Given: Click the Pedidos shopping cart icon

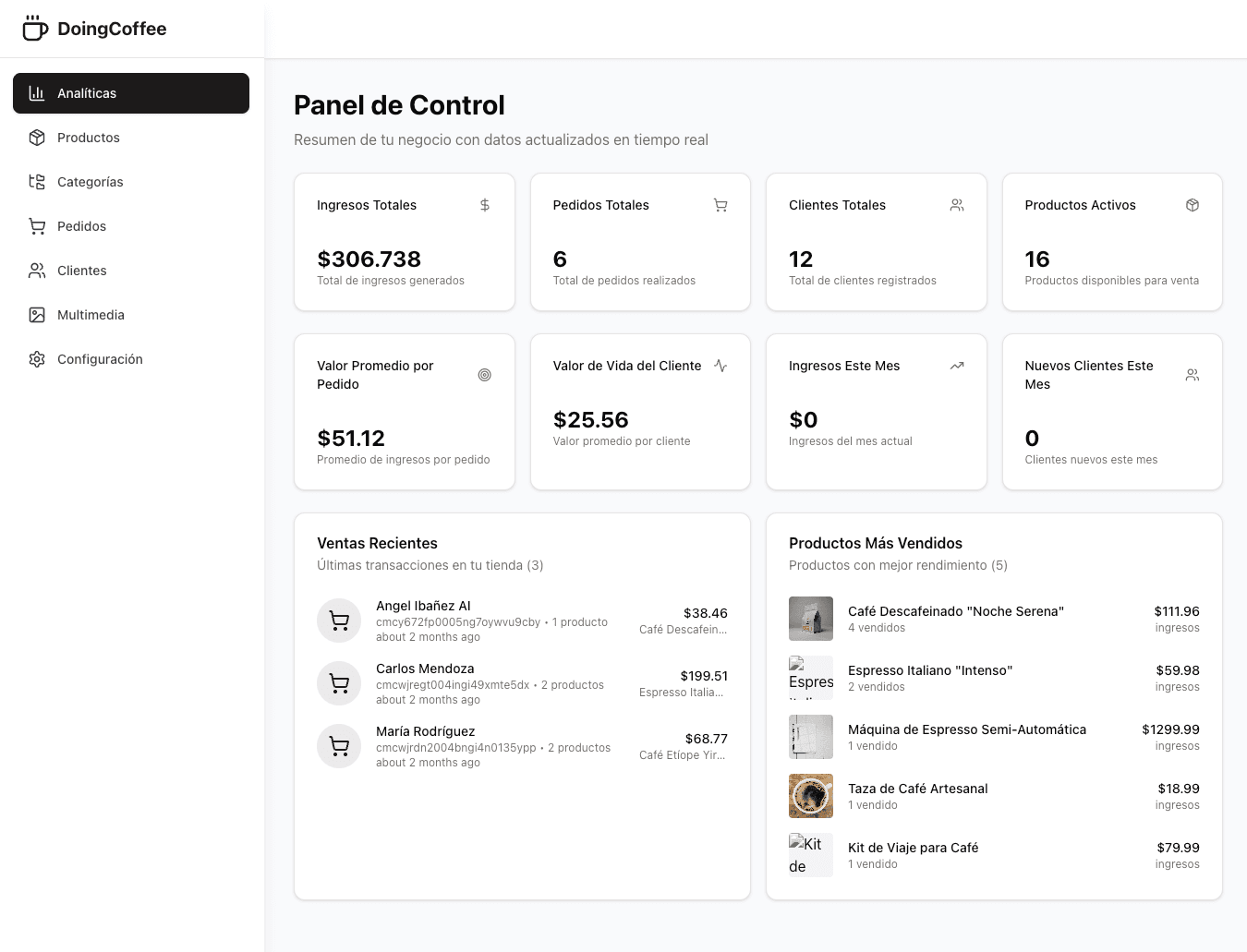Looking at the screenshot, I should tap(36, 225).
